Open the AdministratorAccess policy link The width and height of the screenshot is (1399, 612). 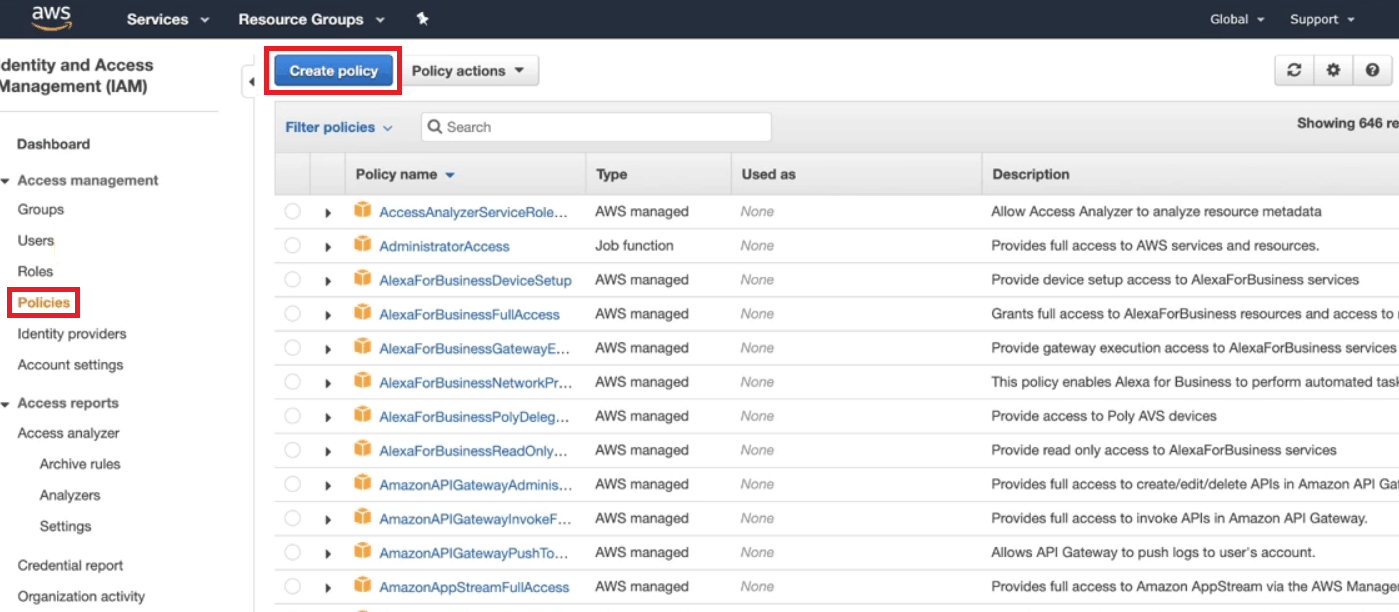[444, 246]
